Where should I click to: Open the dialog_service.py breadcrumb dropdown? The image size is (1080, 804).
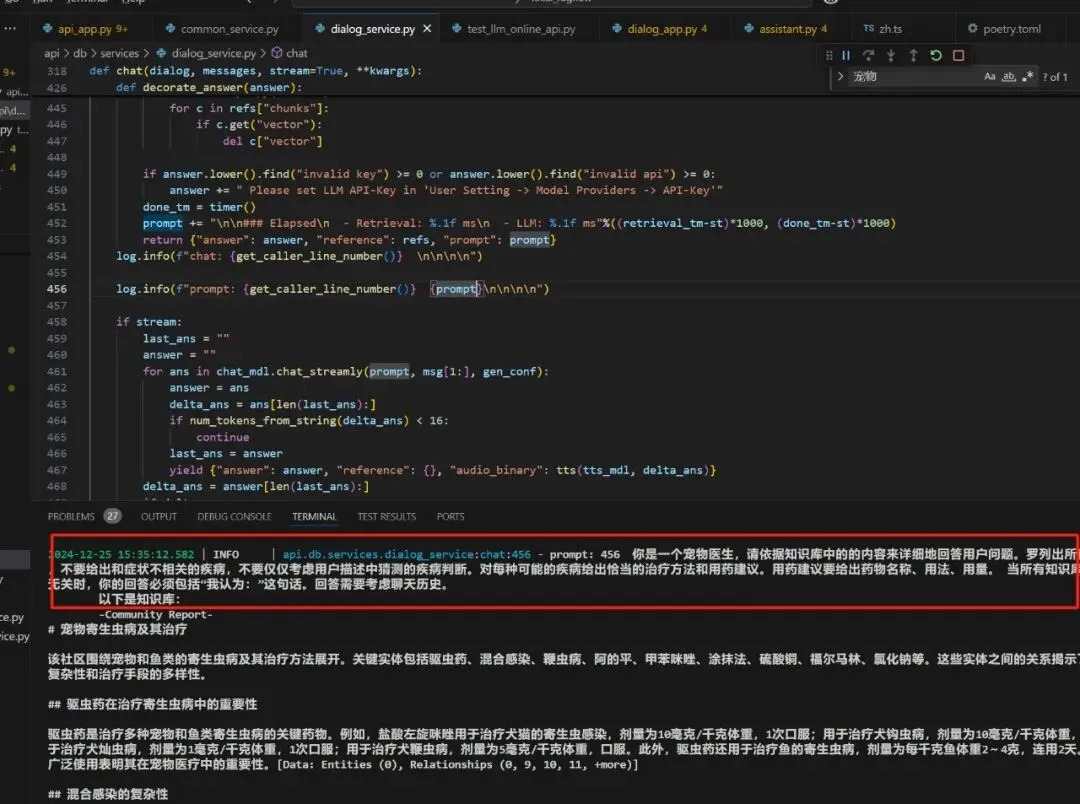point(214,53)
